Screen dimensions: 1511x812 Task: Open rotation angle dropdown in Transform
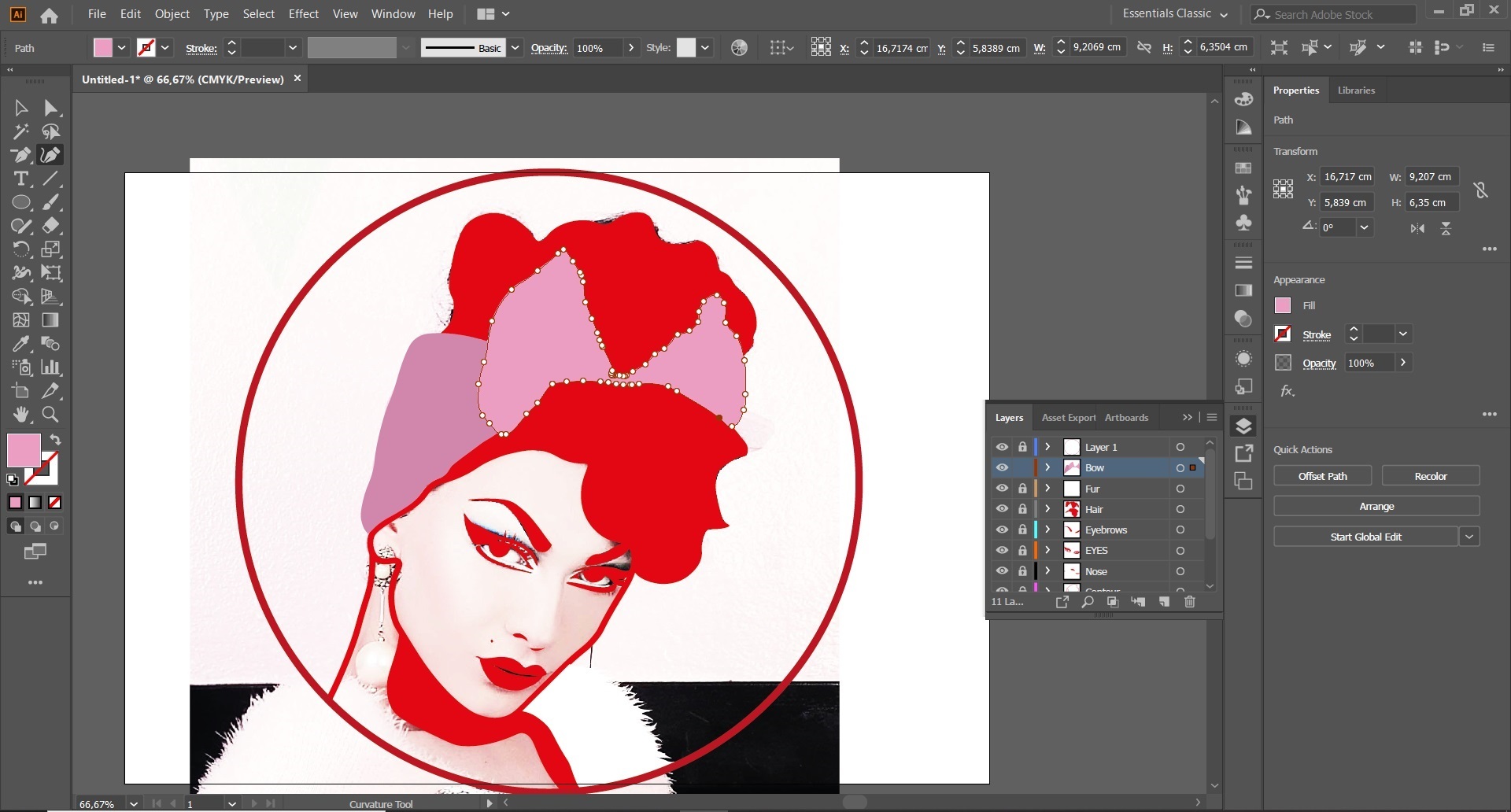[1364, 227]
